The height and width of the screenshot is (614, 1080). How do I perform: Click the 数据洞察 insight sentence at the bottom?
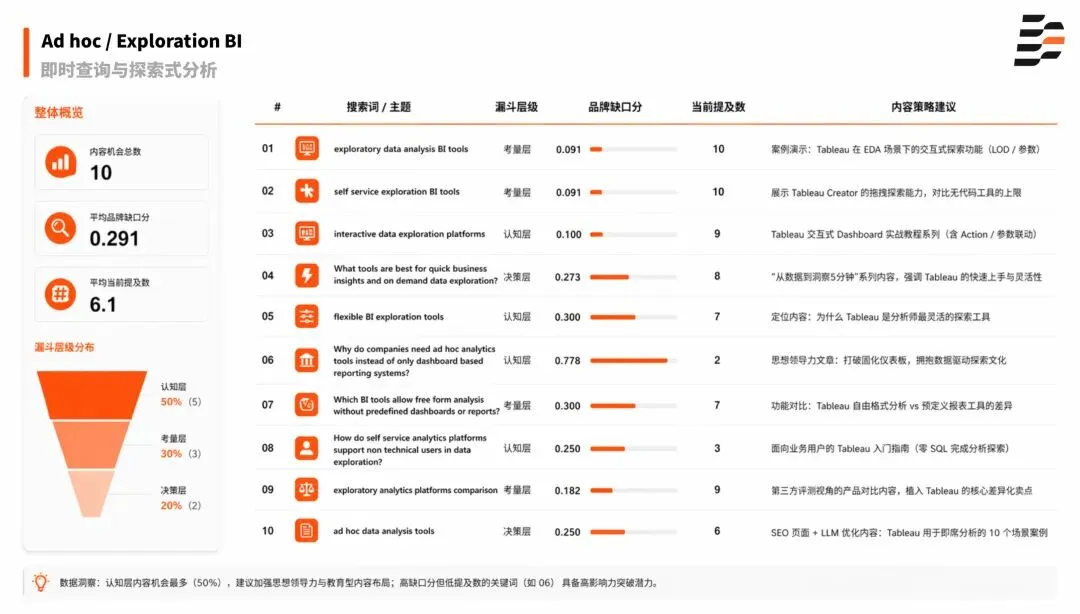[358, 582]
